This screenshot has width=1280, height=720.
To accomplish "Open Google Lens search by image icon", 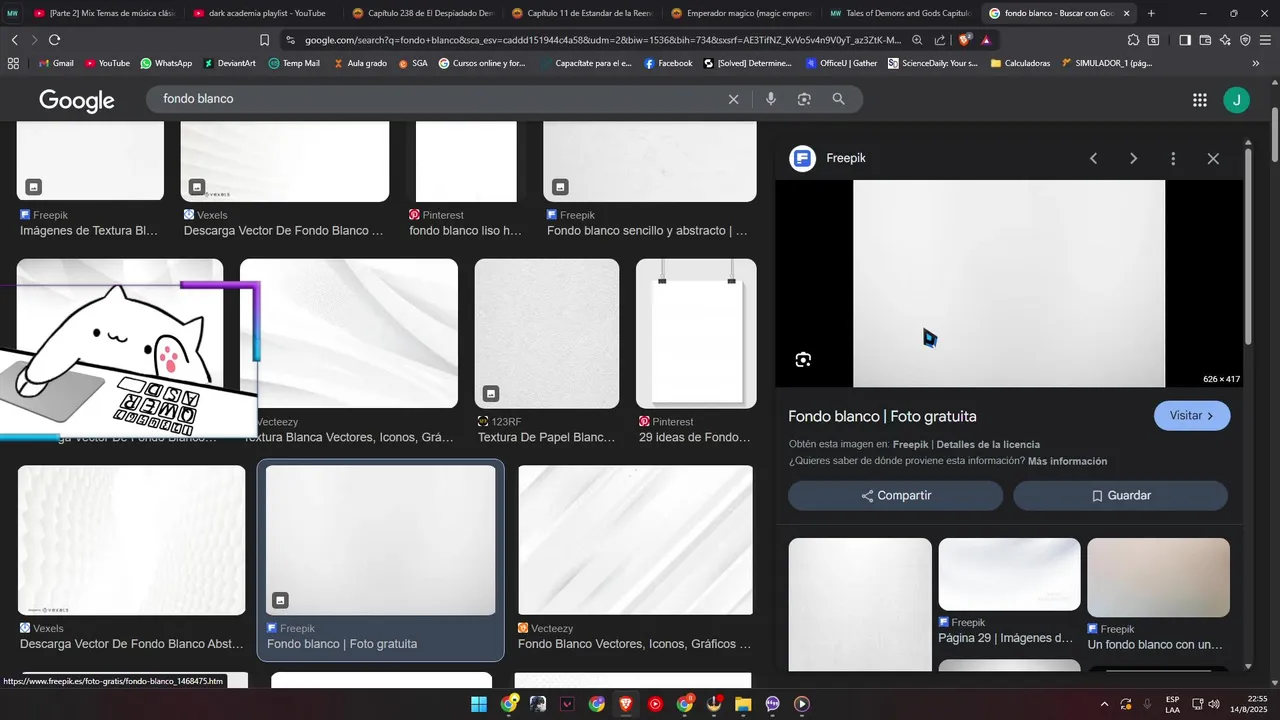I will click(x=804, y=99).
